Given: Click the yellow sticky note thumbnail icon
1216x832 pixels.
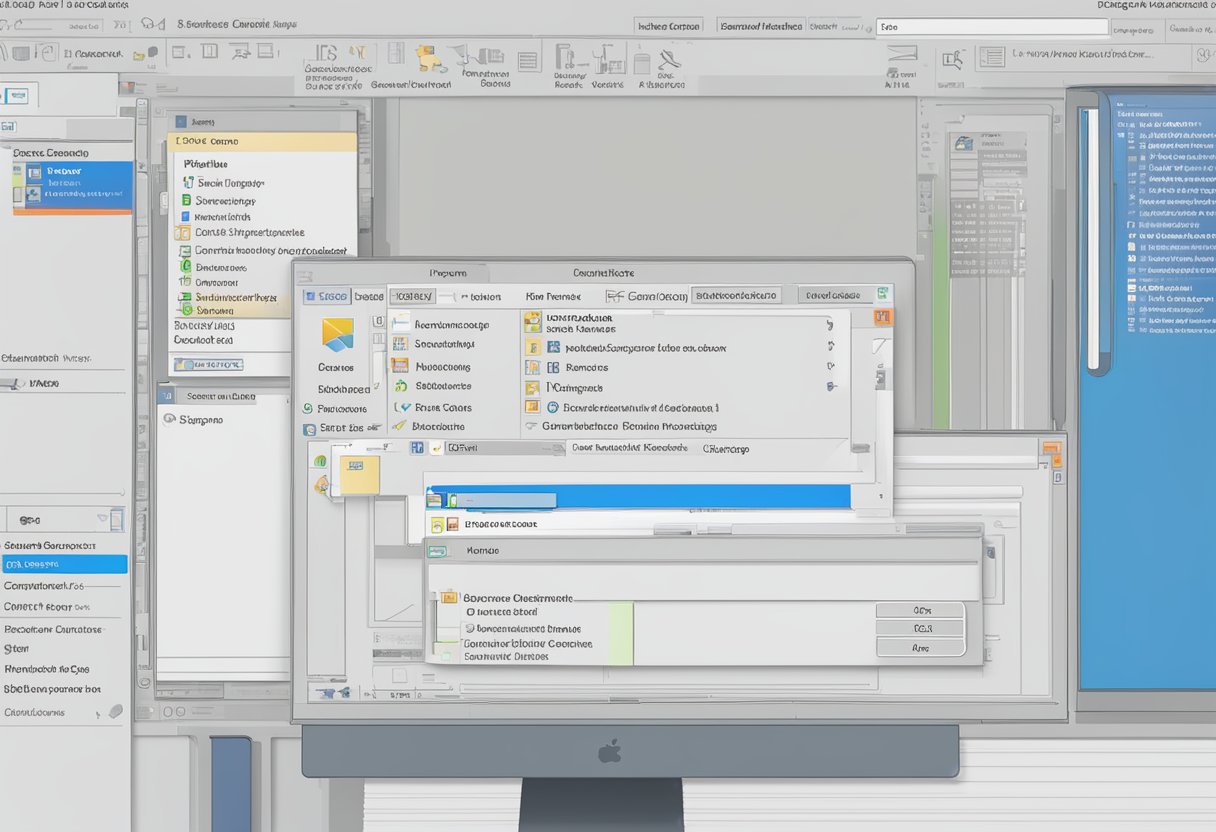Looking at the screenshot, I should [x=359, y=475].
